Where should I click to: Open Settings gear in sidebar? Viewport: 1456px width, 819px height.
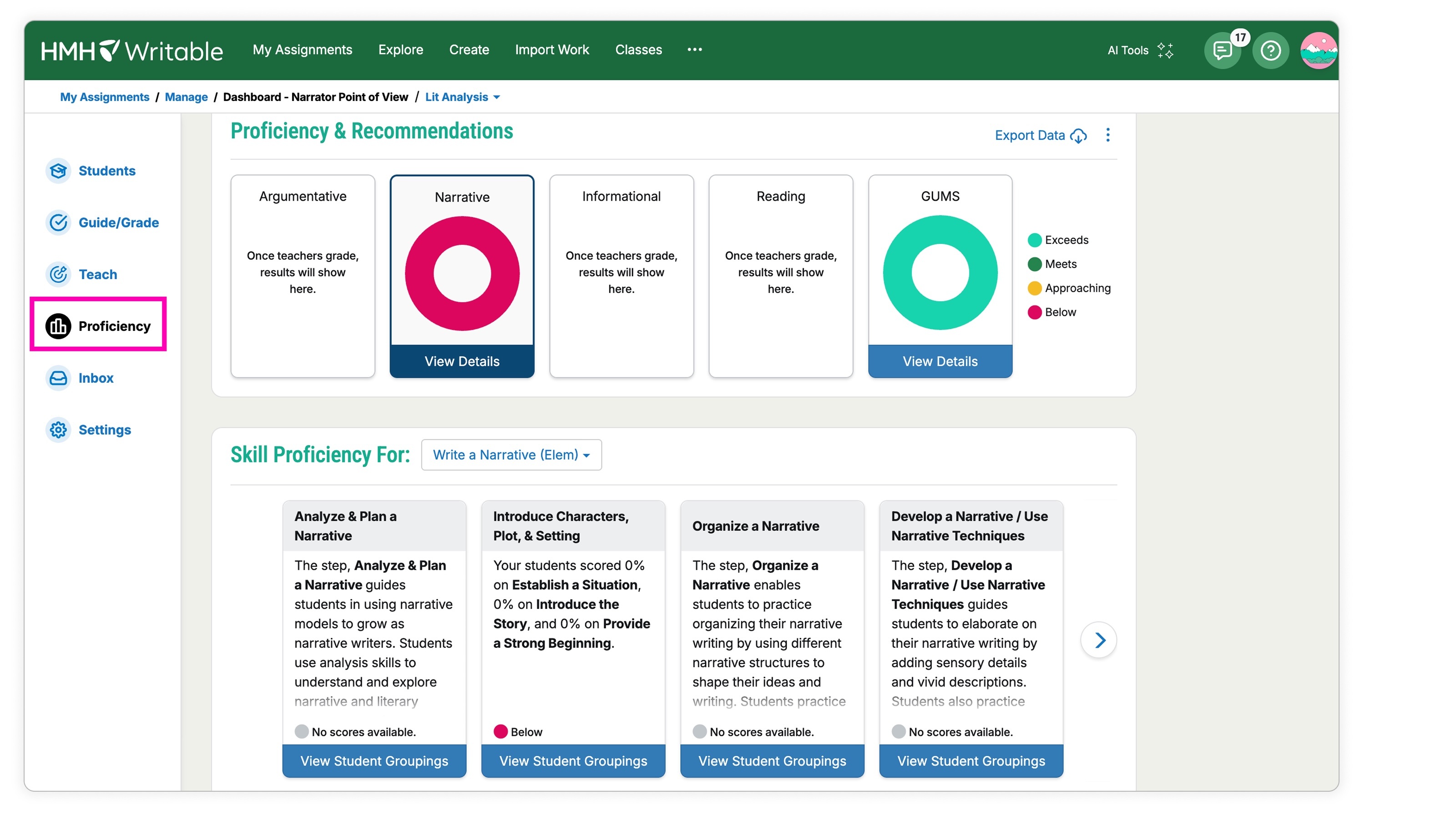(58, 430)
